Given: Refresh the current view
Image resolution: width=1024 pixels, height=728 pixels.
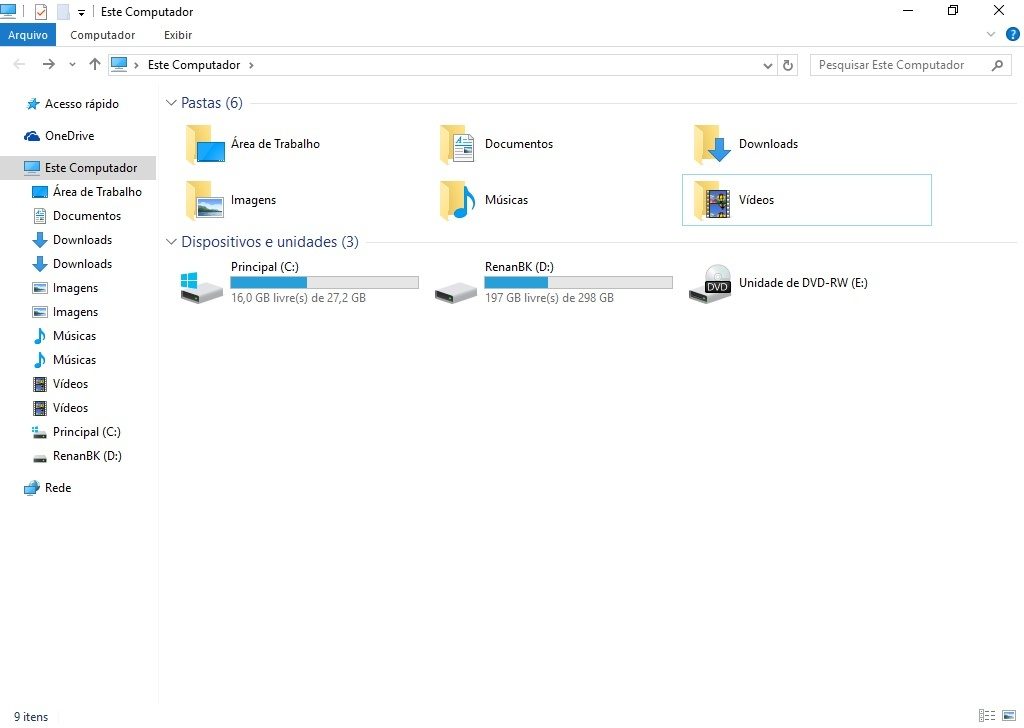Looking at the screenshot, I should [788, 65].
